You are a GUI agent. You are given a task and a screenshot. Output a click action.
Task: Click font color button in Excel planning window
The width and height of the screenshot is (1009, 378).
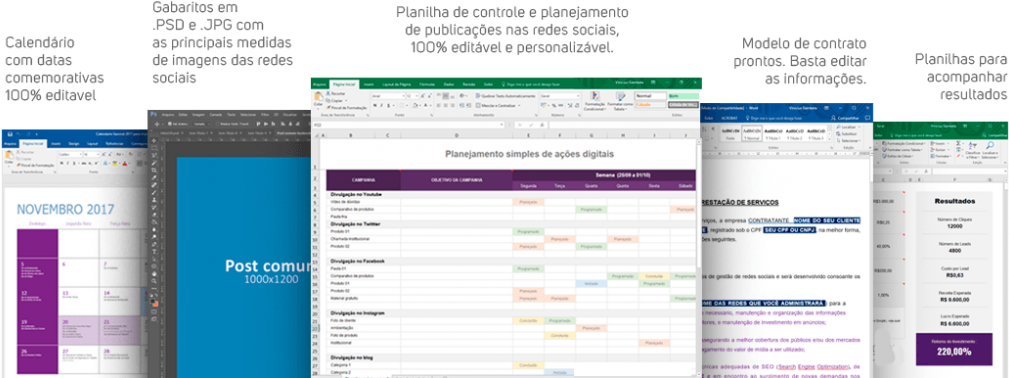[x=426, y=106]
